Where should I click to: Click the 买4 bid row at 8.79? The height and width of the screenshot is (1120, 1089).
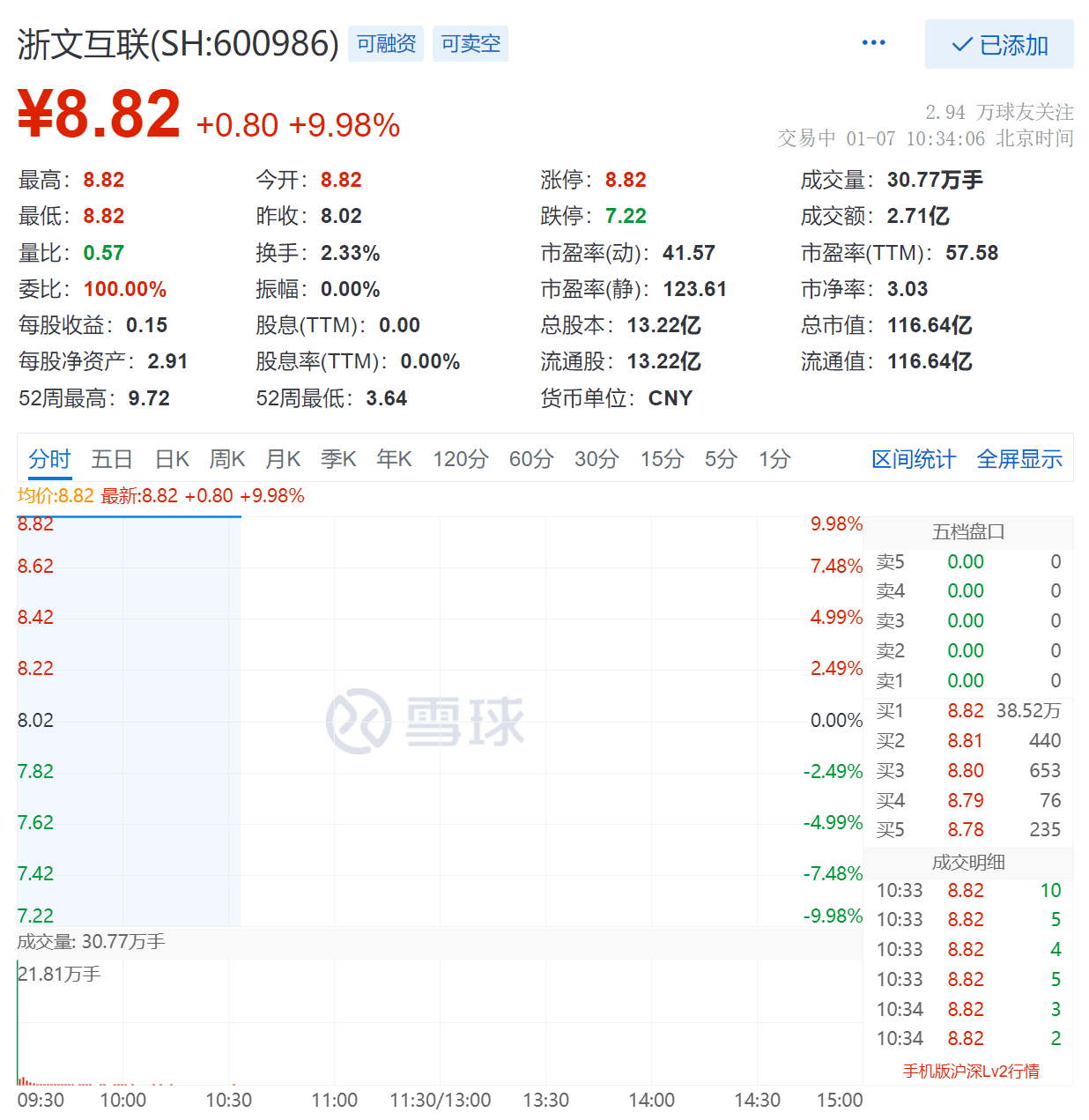[x=968, y=800]
